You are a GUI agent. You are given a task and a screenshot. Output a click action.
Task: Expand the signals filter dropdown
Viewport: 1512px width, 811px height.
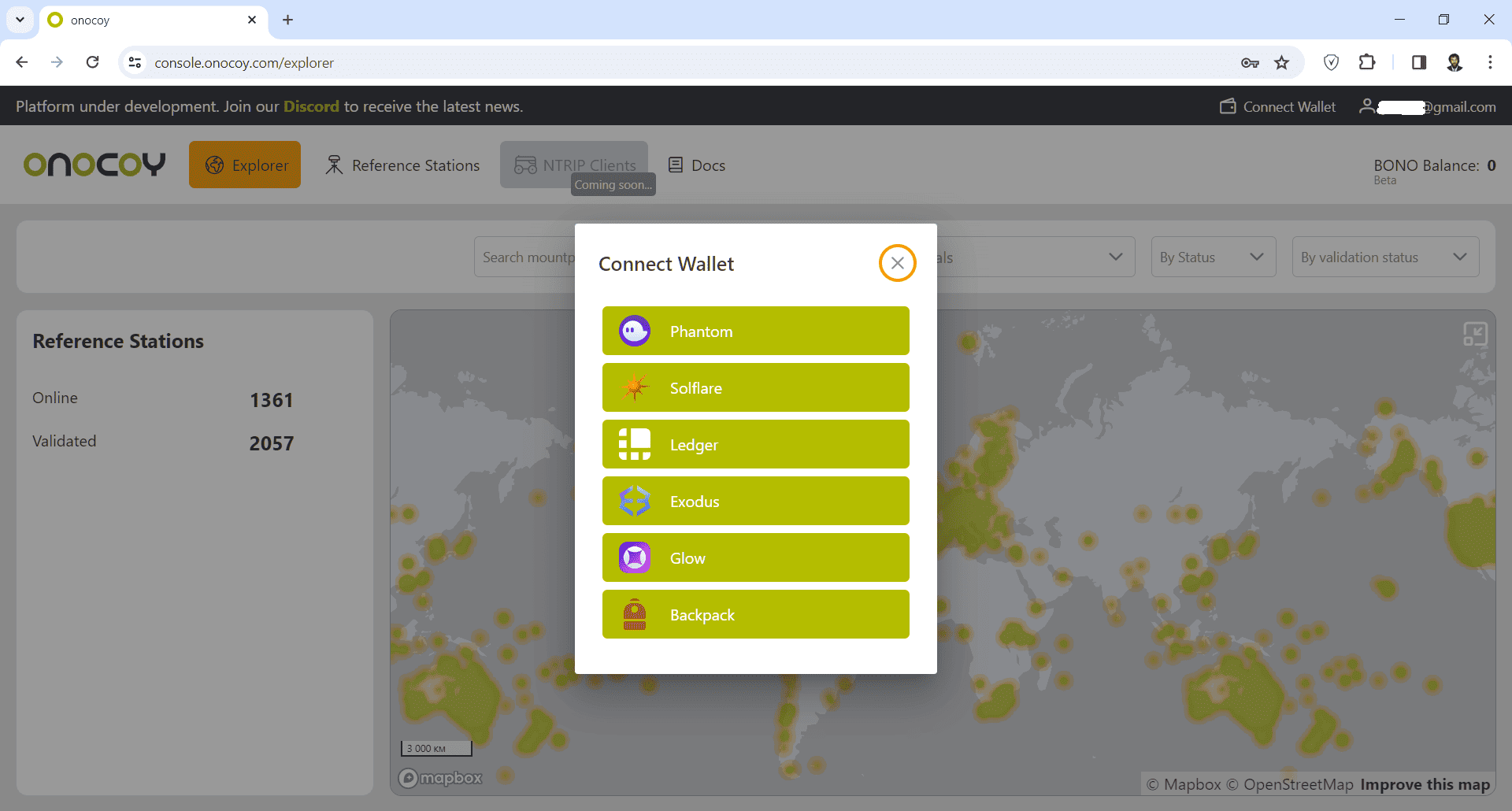[1036, 257]
